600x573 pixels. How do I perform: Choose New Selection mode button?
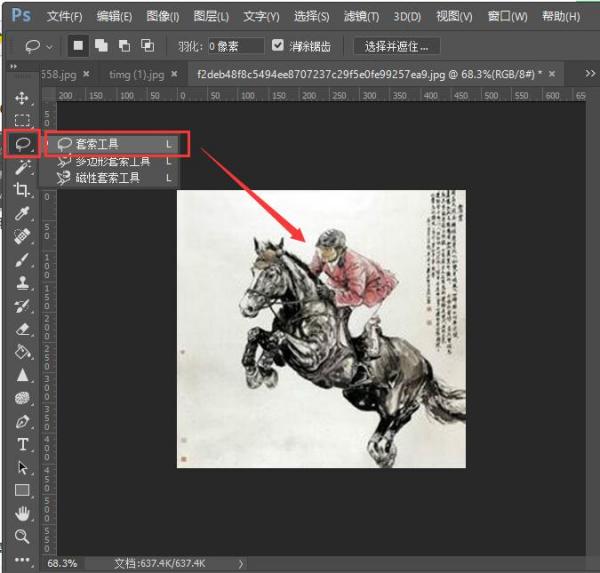(x=78, y=46)
